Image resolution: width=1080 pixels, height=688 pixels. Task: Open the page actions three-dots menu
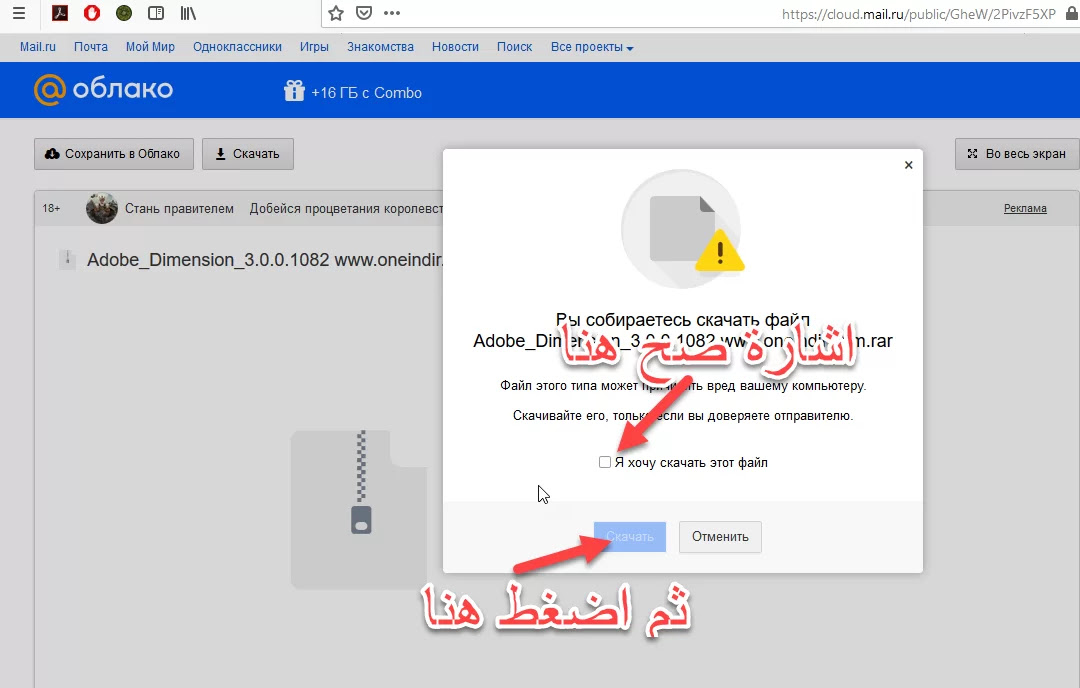pyautogui.click(x=392, y=13)
